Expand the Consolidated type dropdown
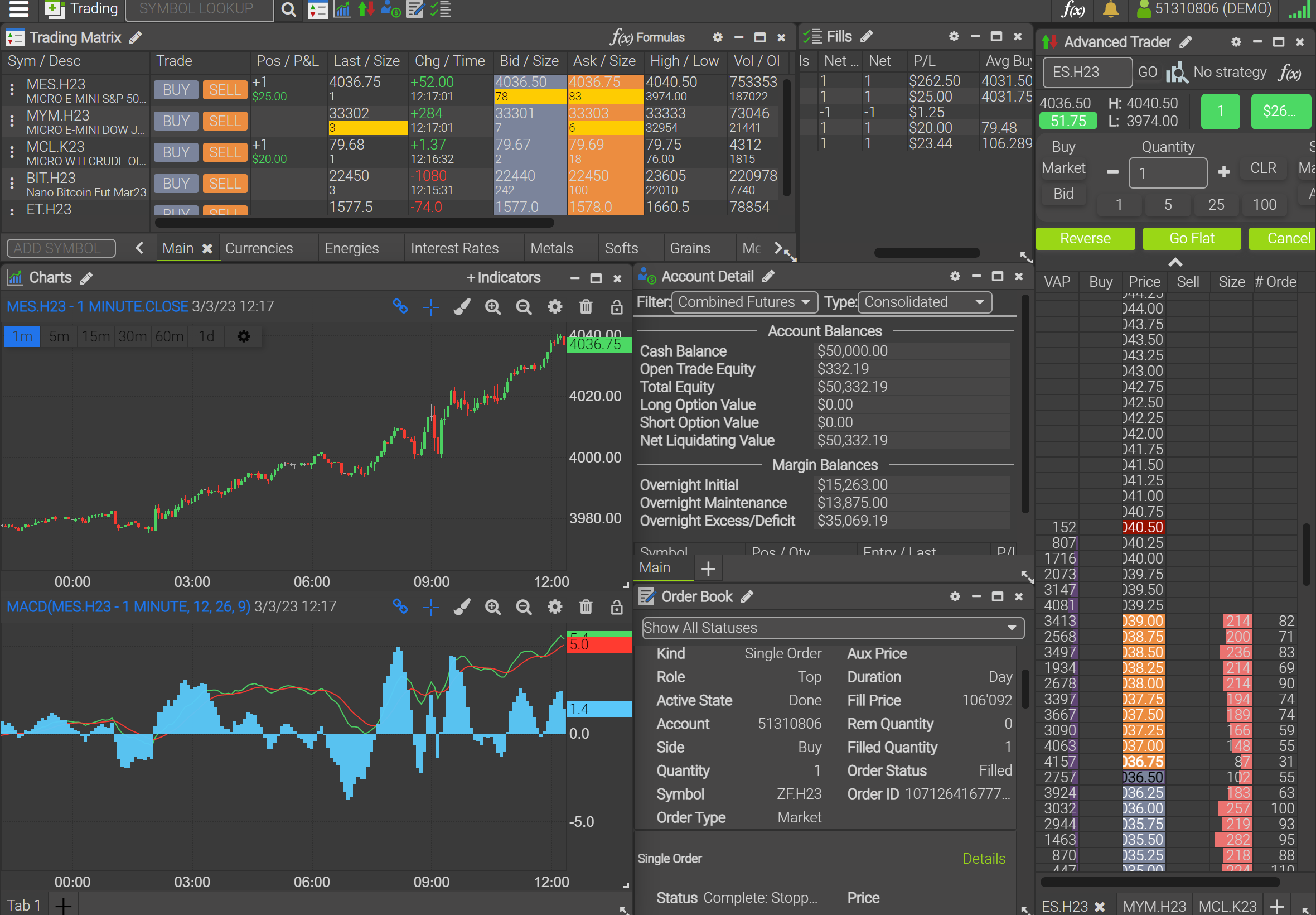Screen dimensions: 1316x915 coord(924,302)
